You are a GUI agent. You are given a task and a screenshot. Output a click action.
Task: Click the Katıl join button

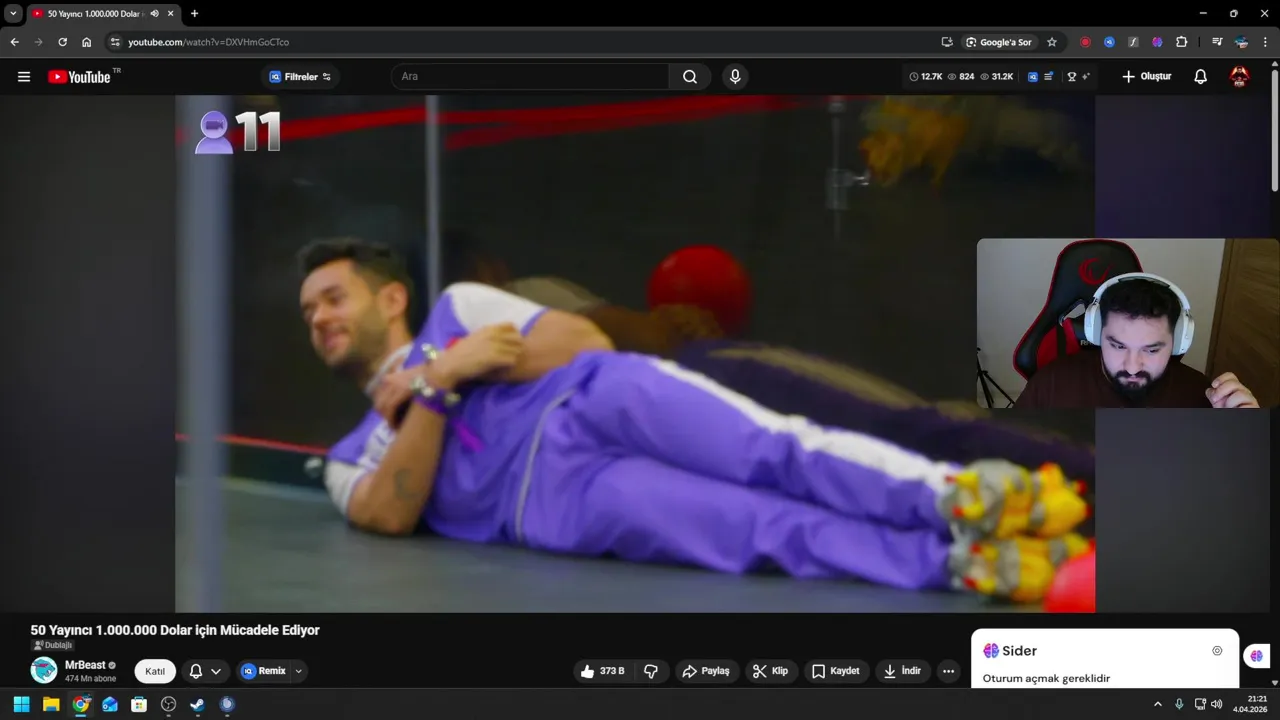(155, 671)
